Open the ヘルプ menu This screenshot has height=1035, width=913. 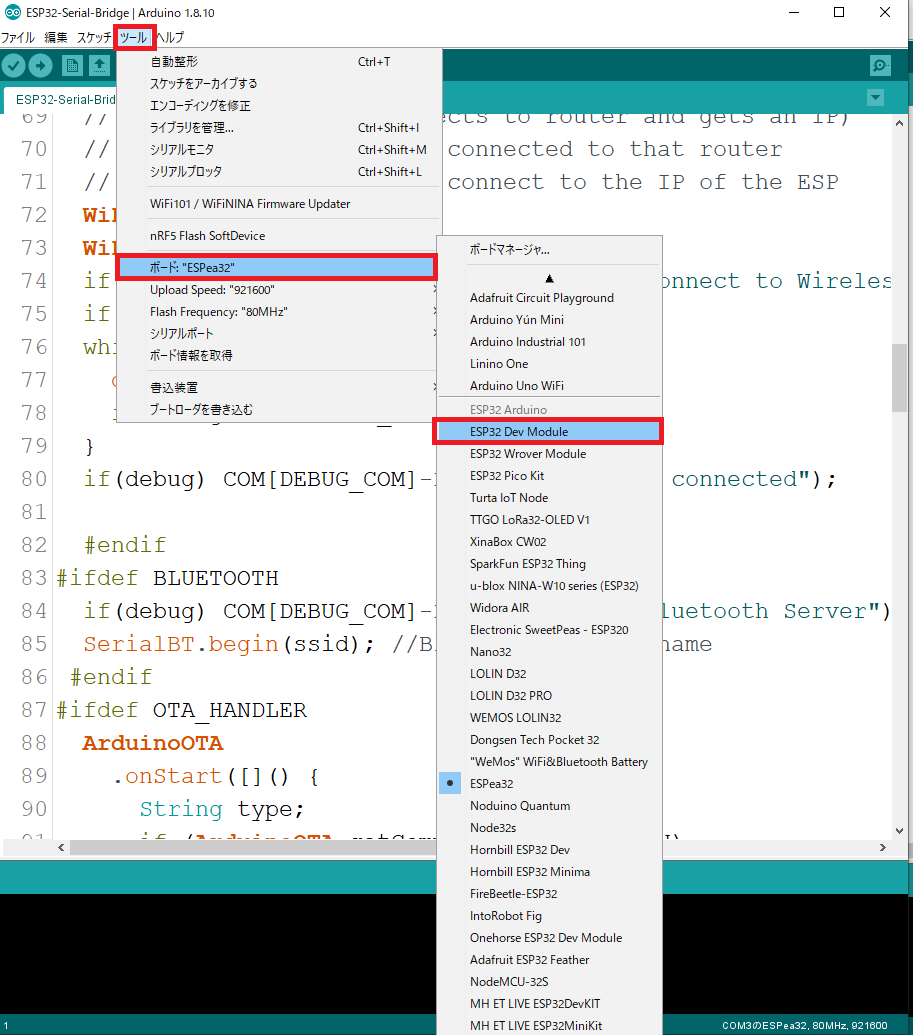(x=170, y=38)
